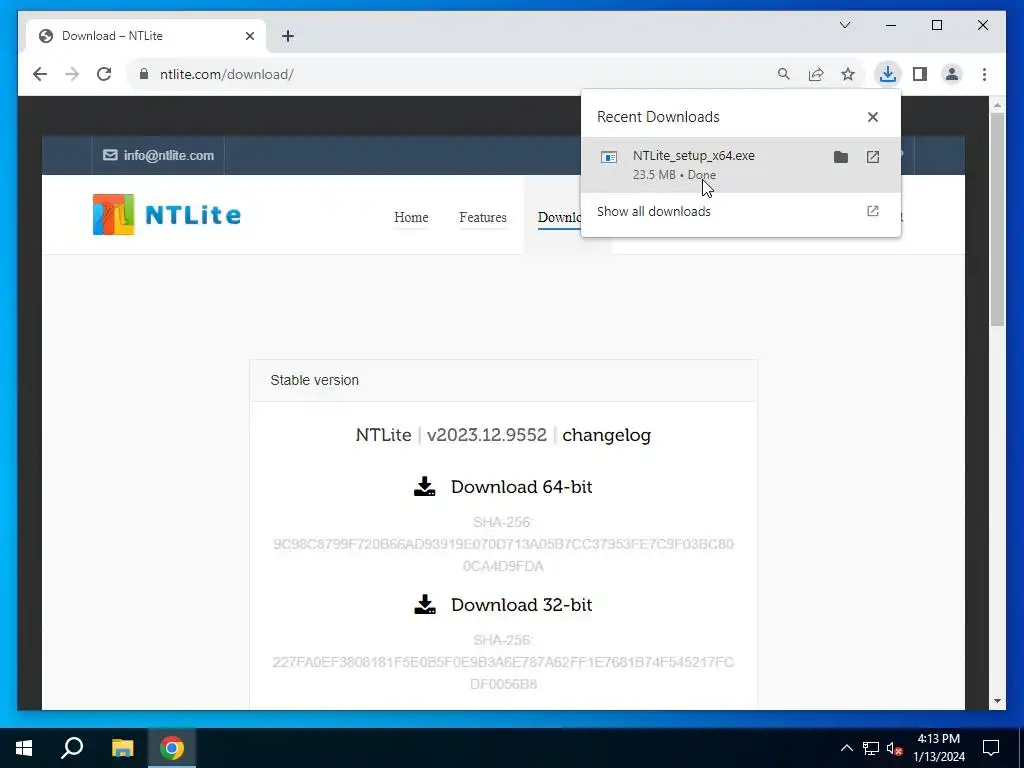Email info@ntlite.com link

click(159, 155)
